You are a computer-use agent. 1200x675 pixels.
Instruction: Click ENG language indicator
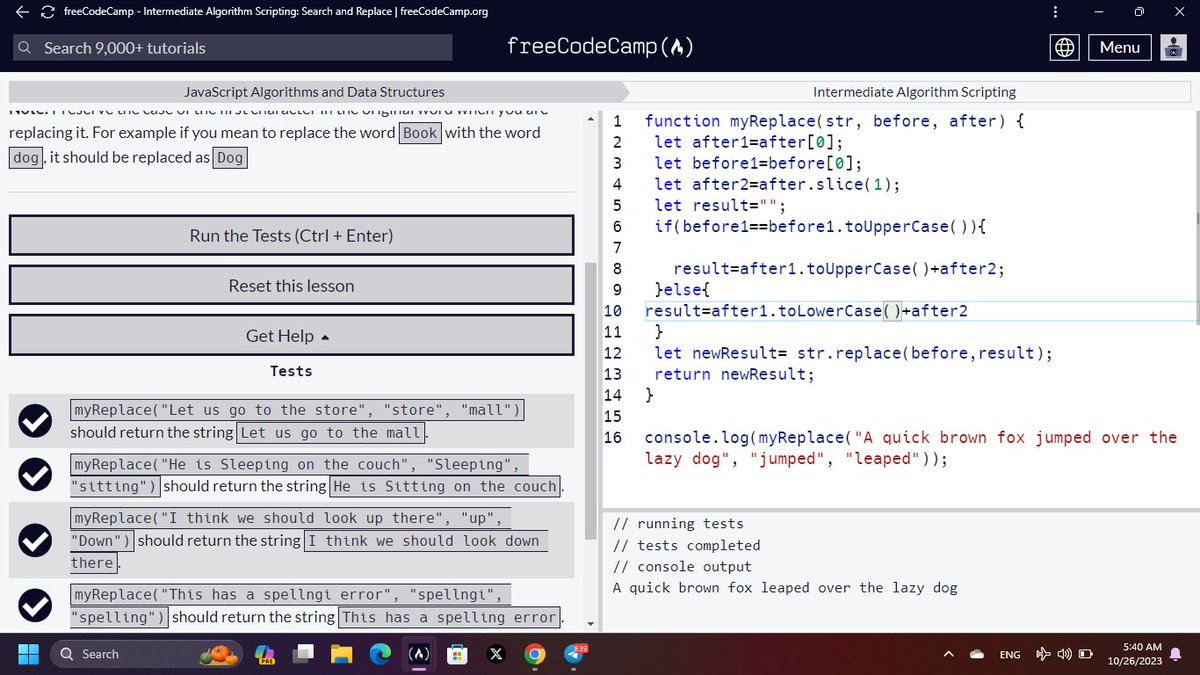point(1010,655)
